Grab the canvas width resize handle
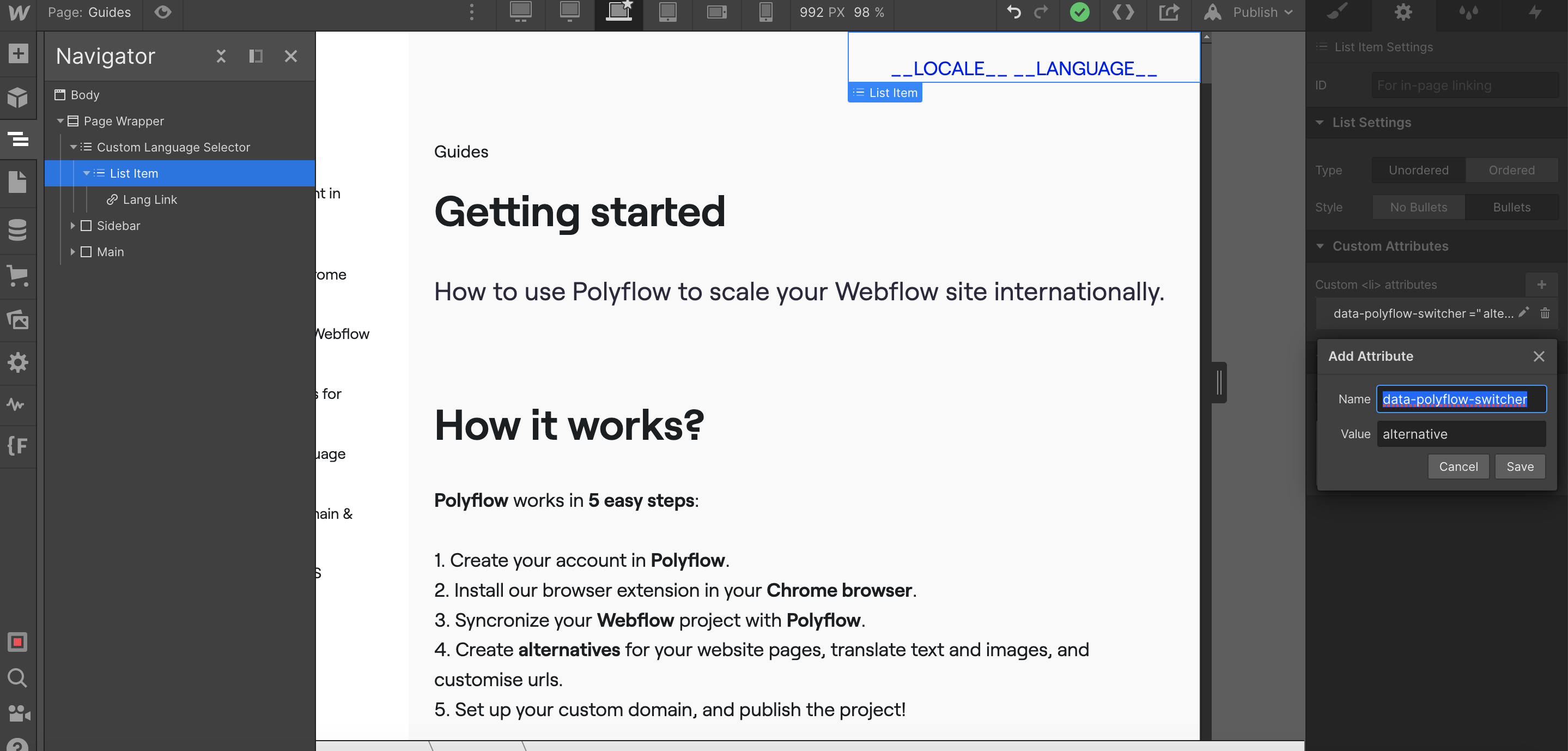Image resolution: width=1568 pixels, height=751 pixels. click(1219, 383)
